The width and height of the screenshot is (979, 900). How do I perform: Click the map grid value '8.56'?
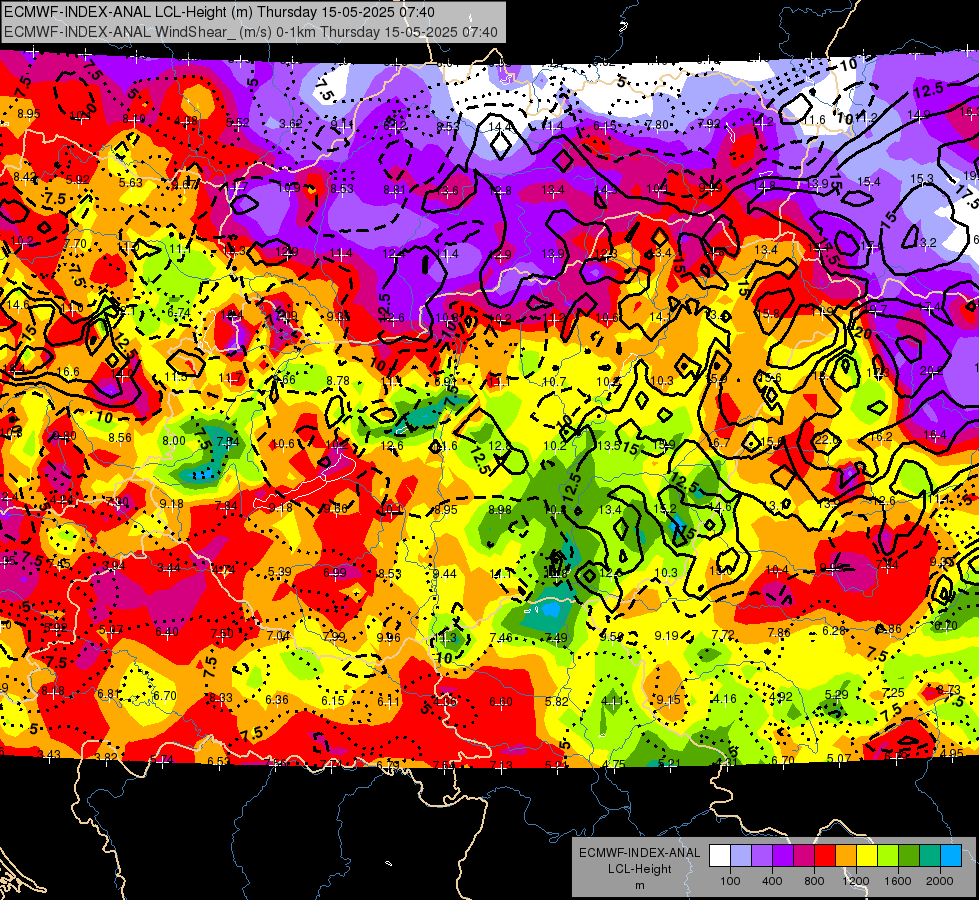point(120,438)
